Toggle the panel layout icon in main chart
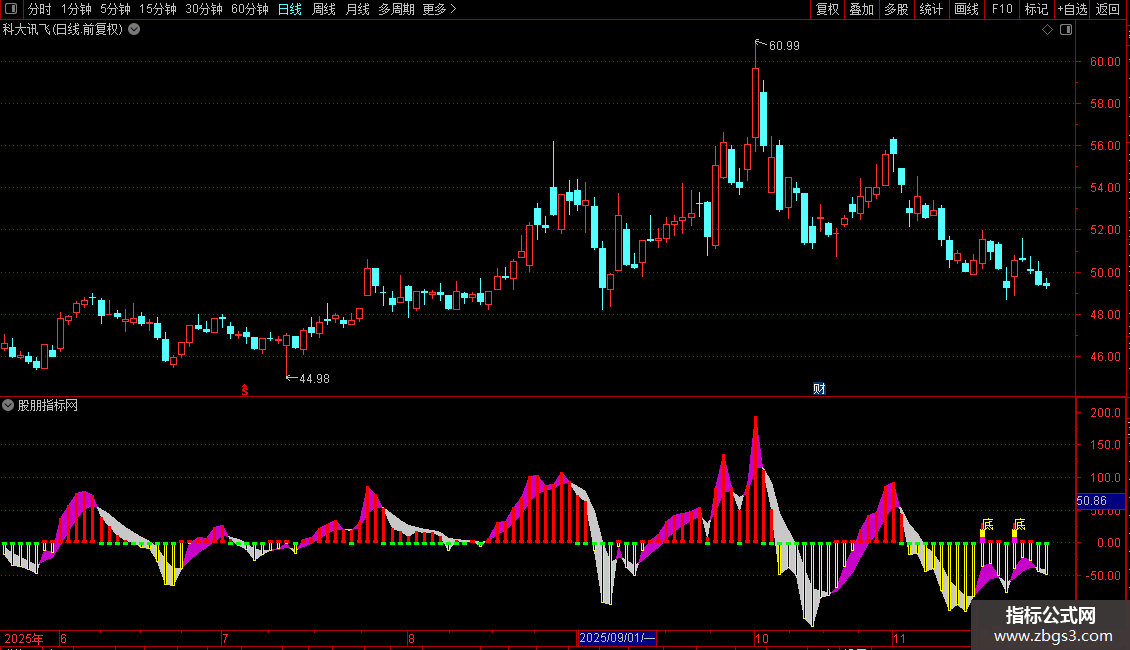 [1066, 30]
